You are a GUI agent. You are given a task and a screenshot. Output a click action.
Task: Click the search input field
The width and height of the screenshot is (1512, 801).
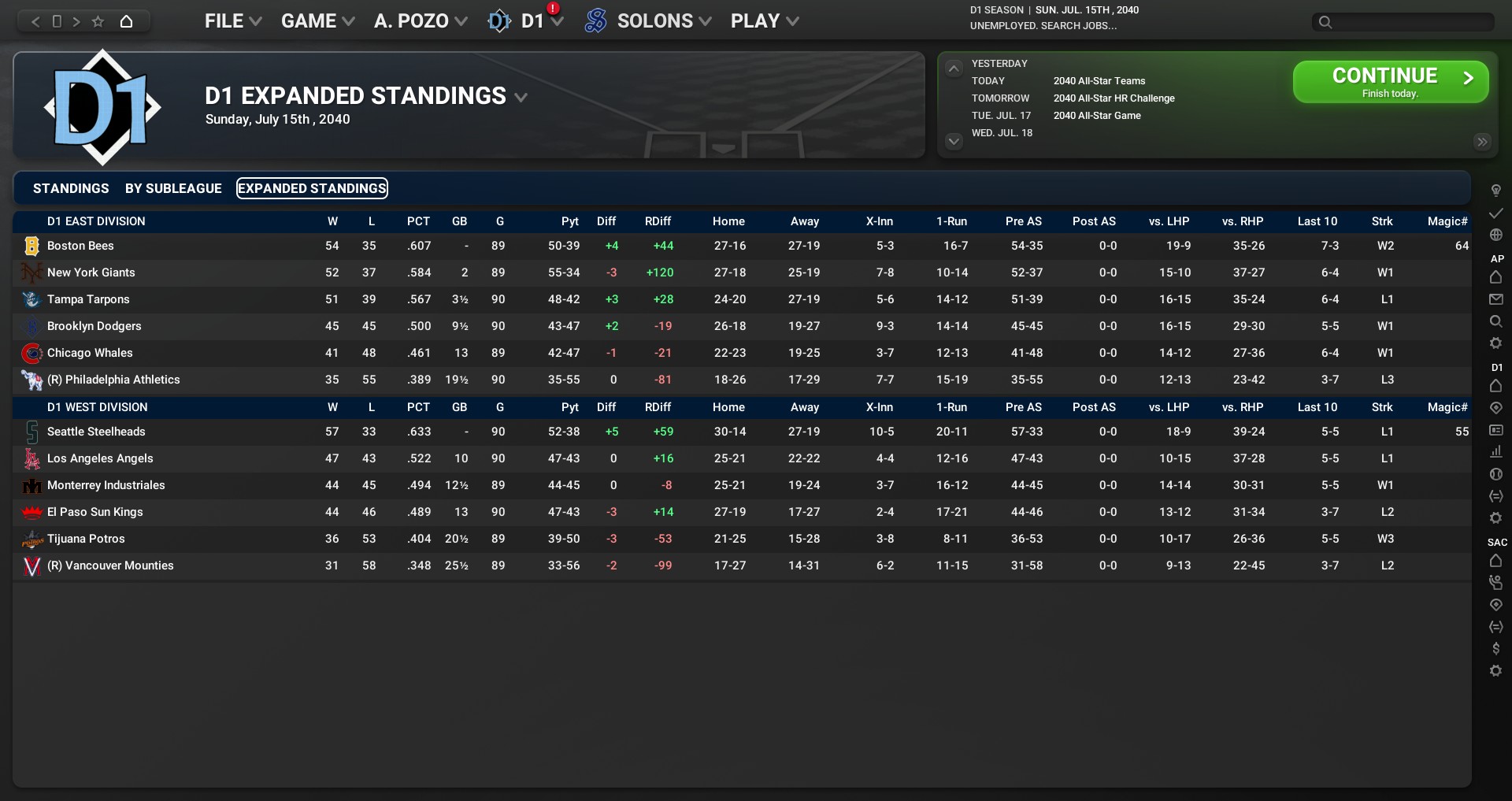click(1410, 22)
